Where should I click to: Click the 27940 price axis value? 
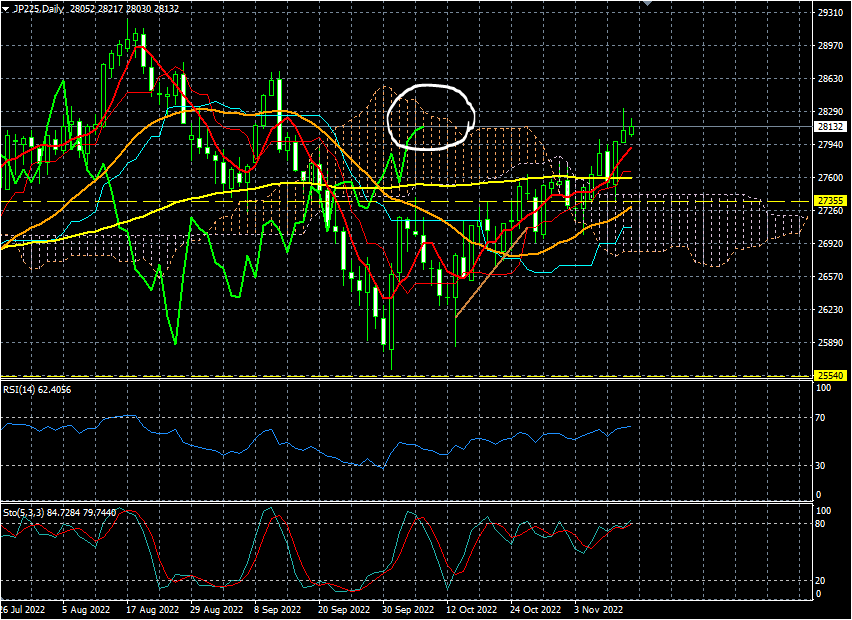click(x=830, y=145)
